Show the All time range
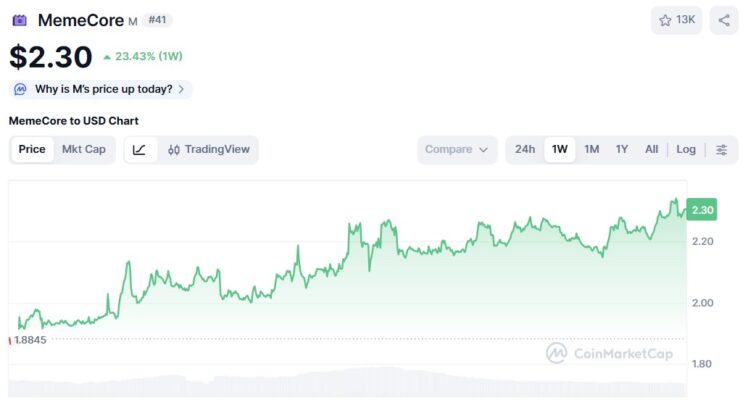 [652, 150]
